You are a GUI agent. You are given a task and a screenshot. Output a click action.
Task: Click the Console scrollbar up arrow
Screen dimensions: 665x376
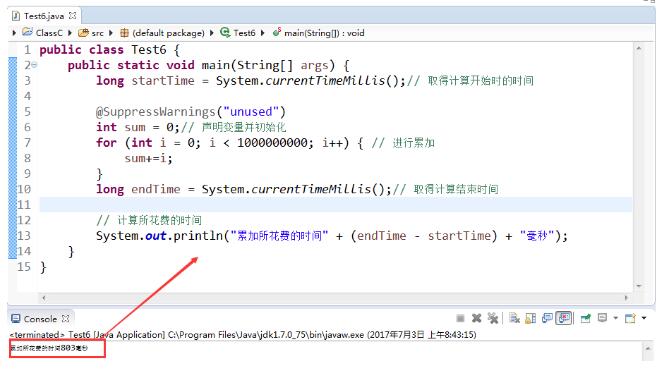click(648, 348)
